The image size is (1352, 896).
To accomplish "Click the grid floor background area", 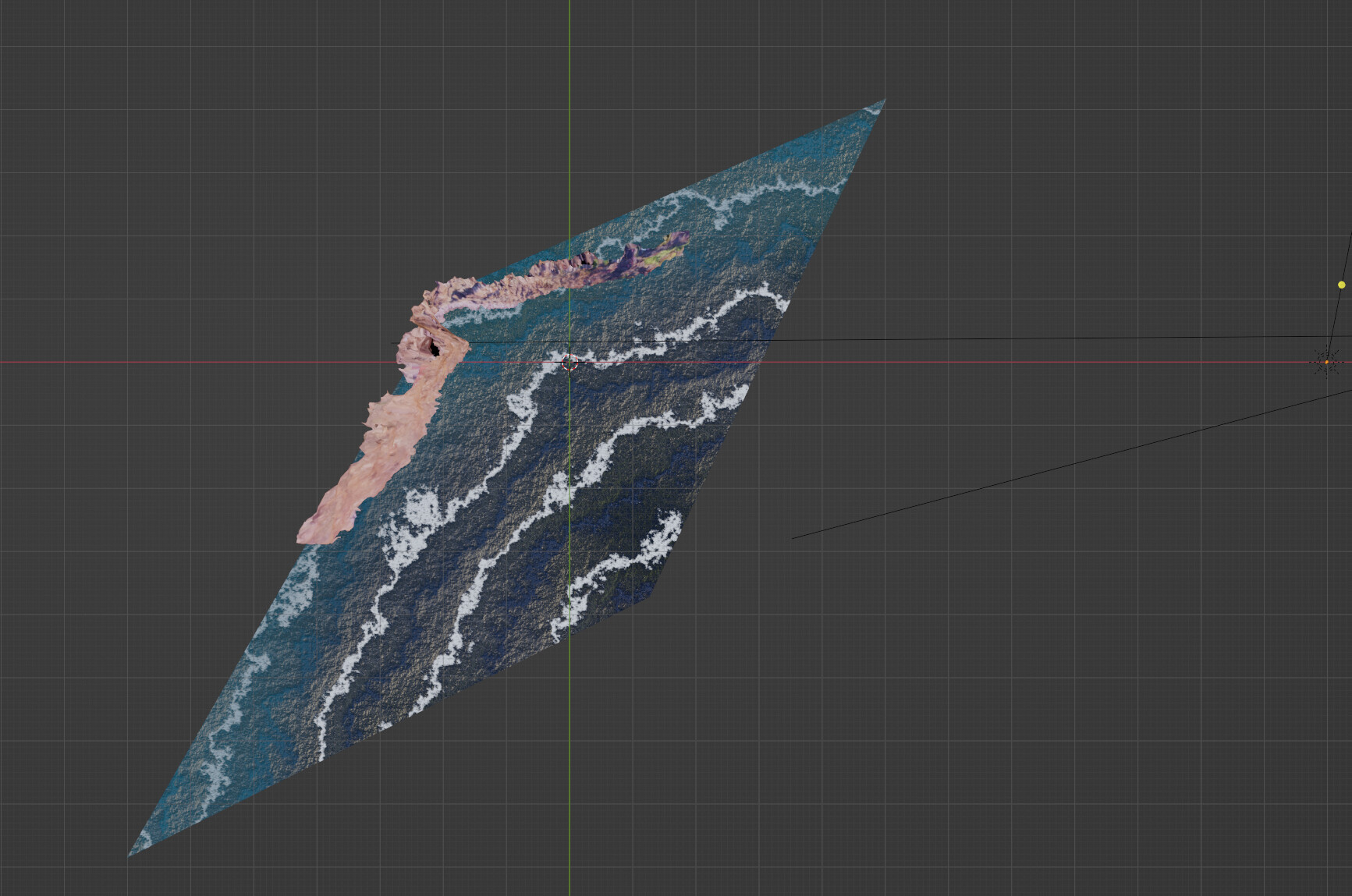I will 1092,702.
